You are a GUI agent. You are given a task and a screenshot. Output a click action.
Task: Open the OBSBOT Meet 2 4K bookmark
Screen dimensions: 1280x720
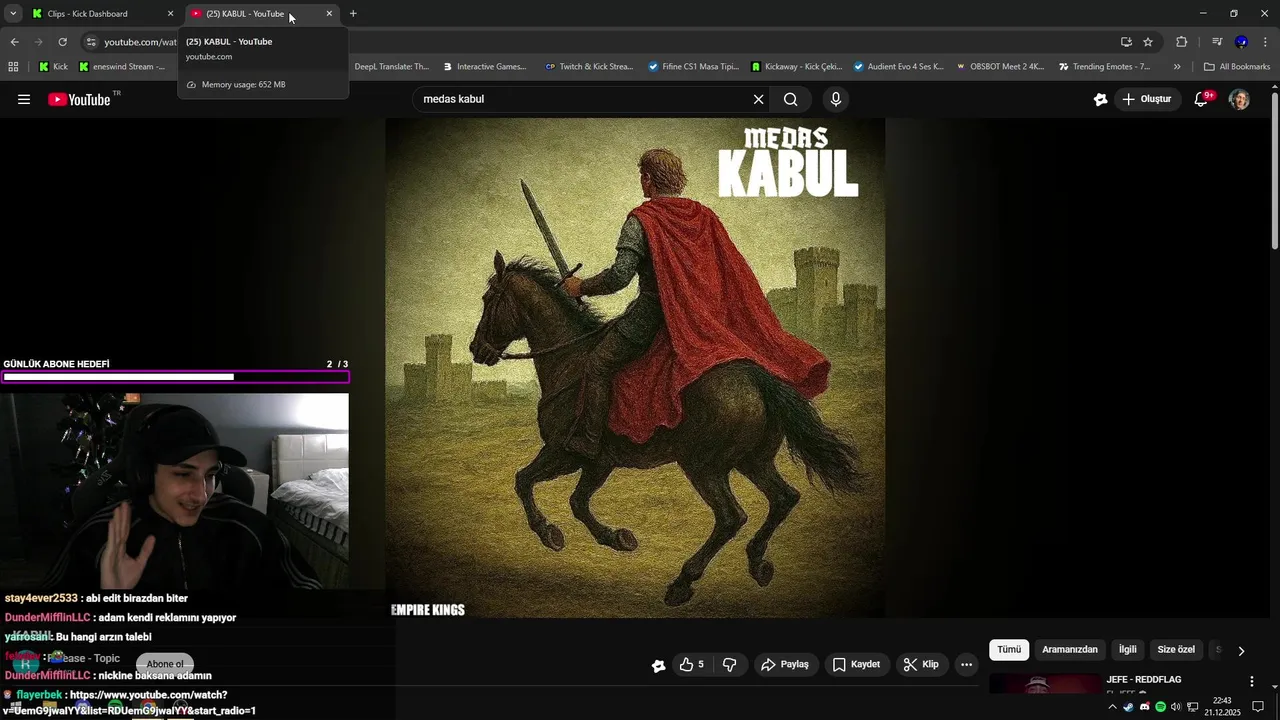click(1000, 67)
